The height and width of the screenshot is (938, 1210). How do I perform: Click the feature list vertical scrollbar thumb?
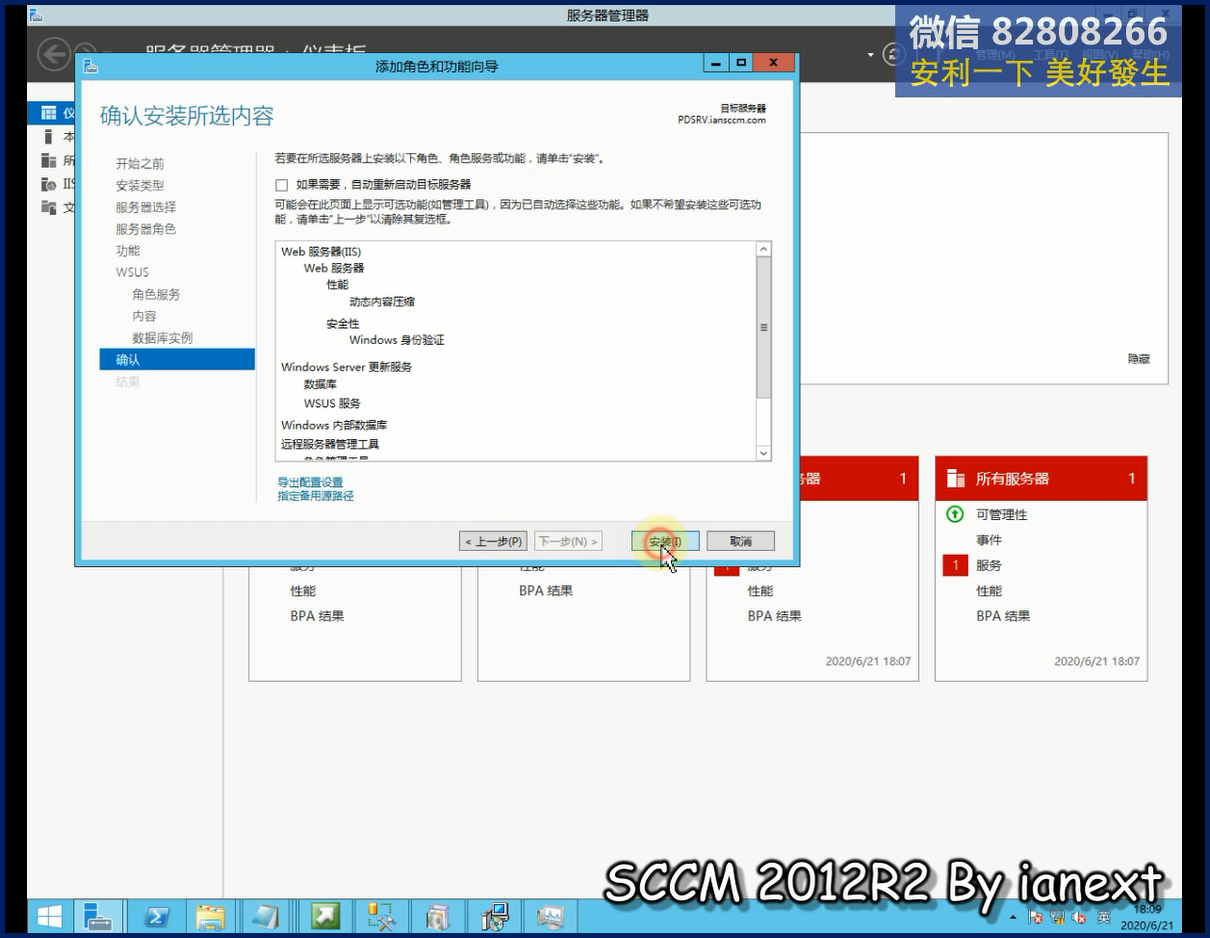click(x=764, y=327)
